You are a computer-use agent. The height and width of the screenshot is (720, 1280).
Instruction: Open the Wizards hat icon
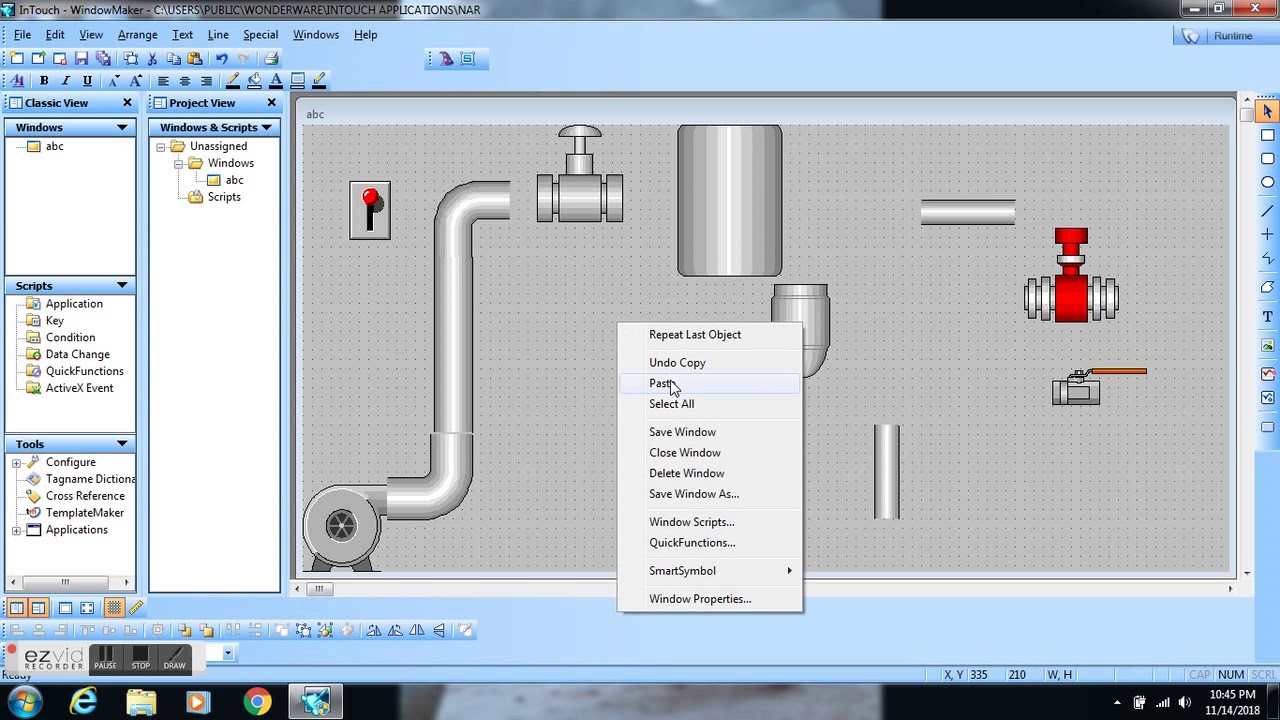click(446, 59)
